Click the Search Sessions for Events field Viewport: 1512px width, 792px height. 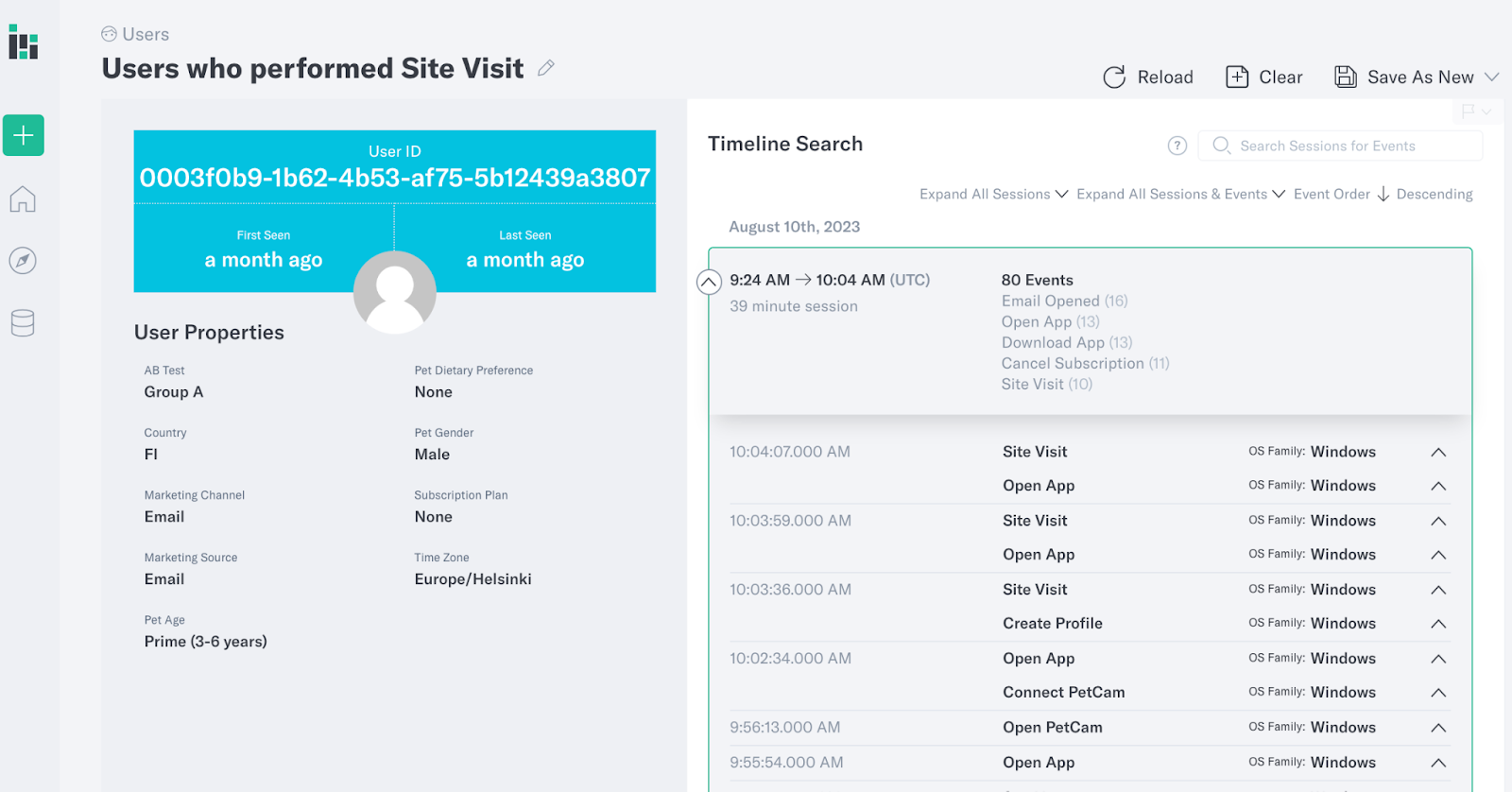pos(1340,146)
